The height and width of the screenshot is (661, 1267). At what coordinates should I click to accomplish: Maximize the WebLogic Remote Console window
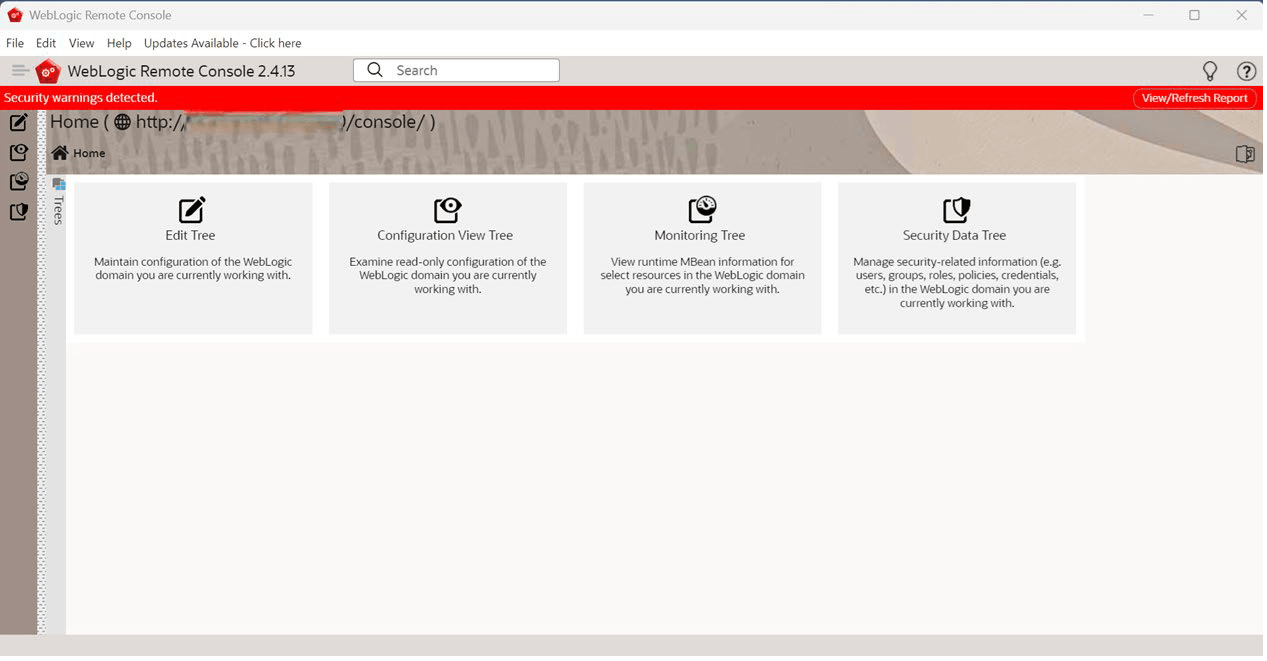tap(1194, 15)
